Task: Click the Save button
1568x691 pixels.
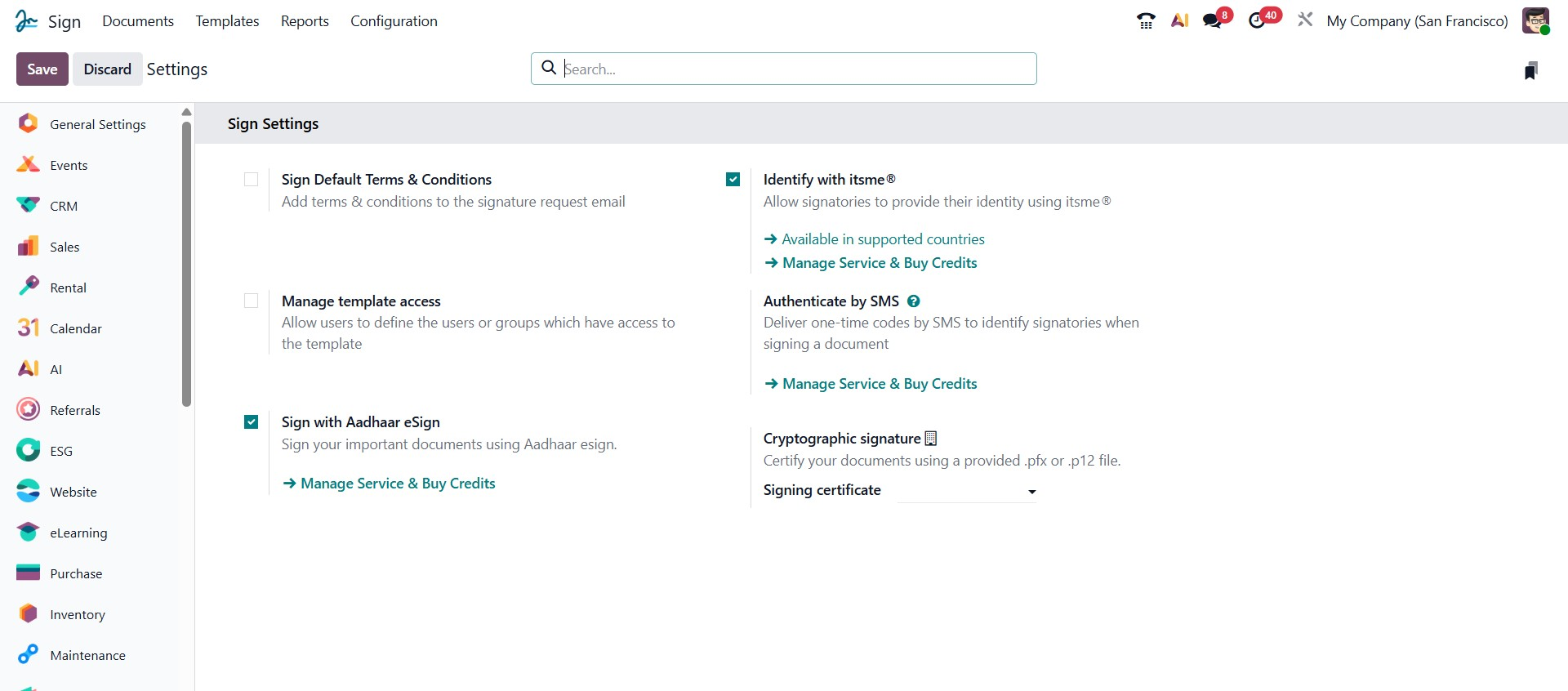Action: point(42,69)
